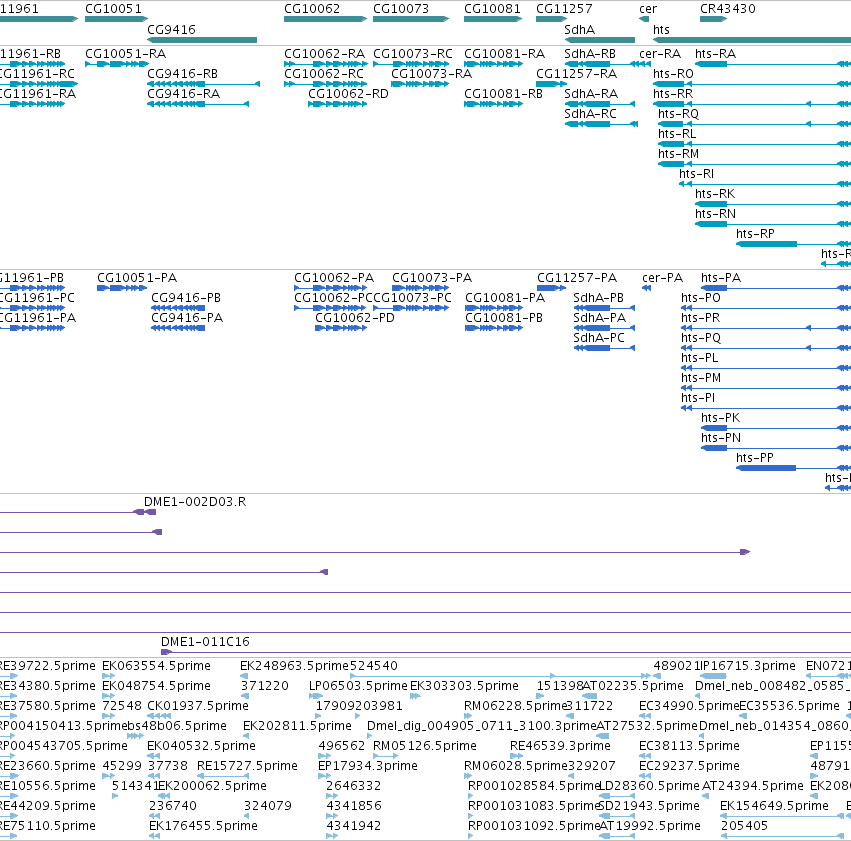Screen dimensions: 851x841
Task: Select the DME1-011C16 feature label
Action: pyautogui.click(x=205, y=642)
